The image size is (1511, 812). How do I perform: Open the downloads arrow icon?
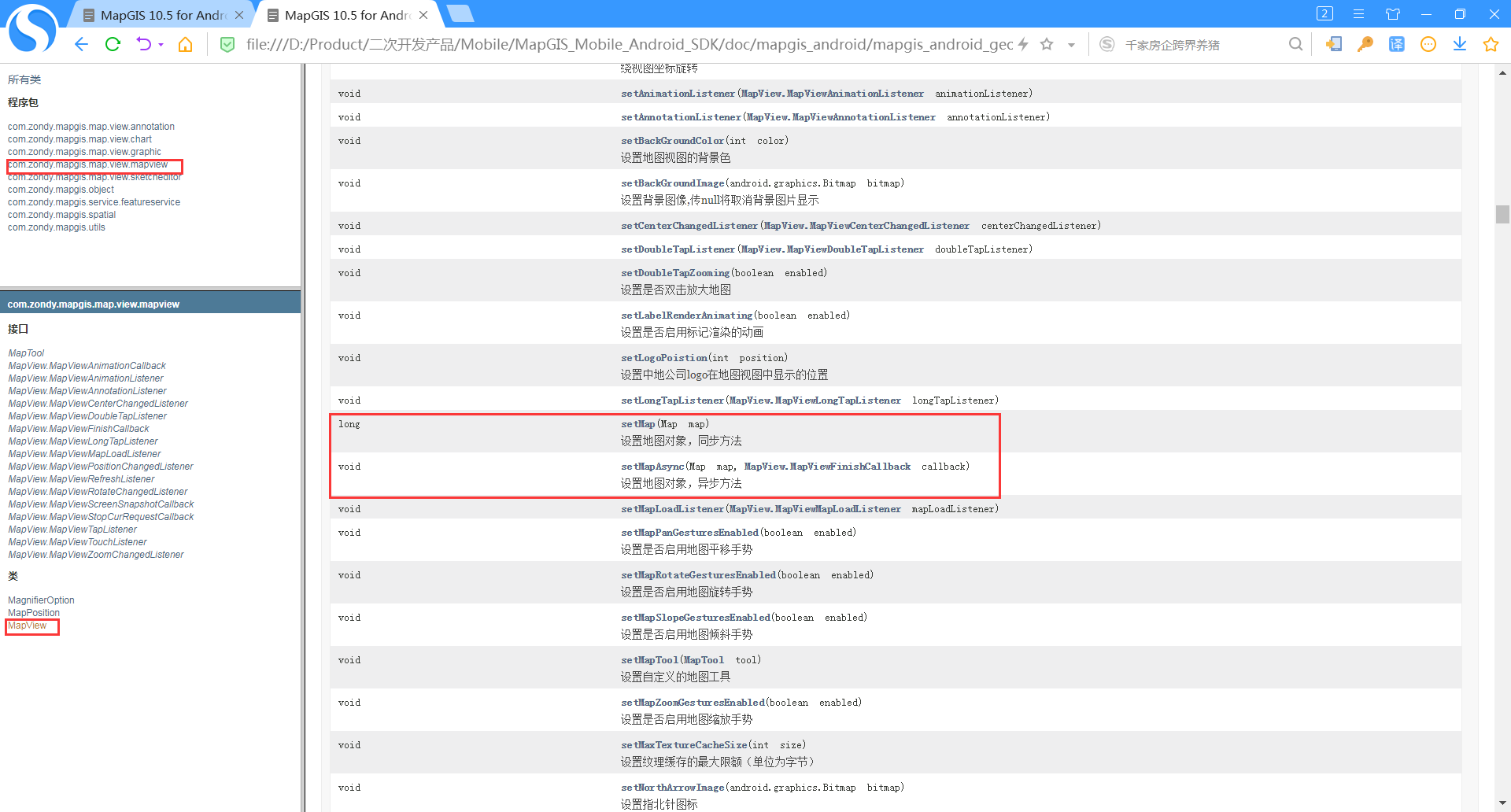(x=1460, y=45)
